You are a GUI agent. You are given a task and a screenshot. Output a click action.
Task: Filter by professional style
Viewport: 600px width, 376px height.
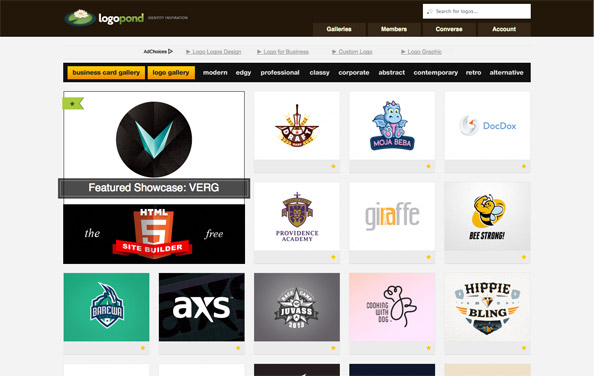pyautogui.click(x=280, y=73)
